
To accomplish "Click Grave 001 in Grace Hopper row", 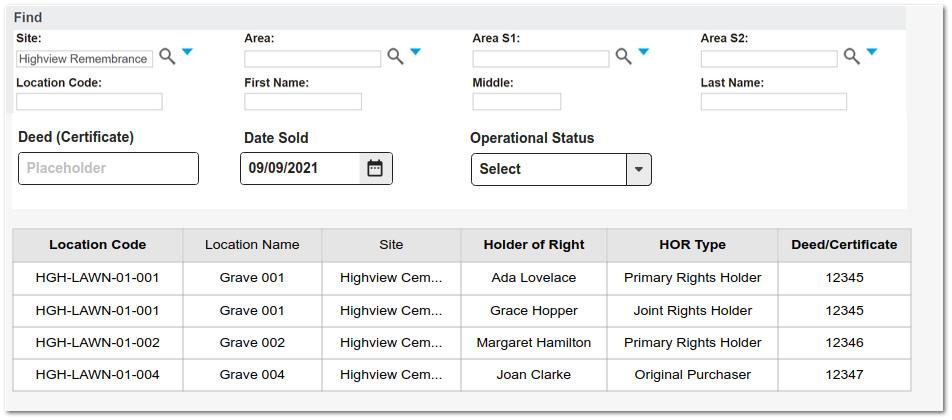I will pos(252,311).
